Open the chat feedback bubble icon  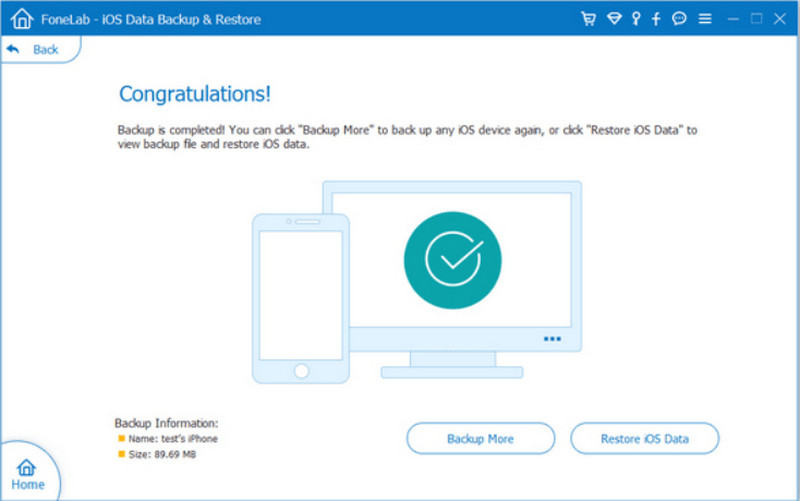pos(680,19)
